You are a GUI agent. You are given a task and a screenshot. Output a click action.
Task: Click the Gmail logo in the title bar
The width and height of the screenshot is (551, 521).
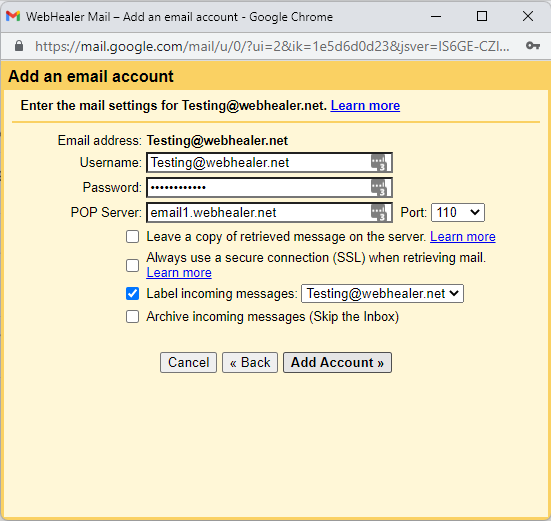pyautogui.click(x=13, y=16)
